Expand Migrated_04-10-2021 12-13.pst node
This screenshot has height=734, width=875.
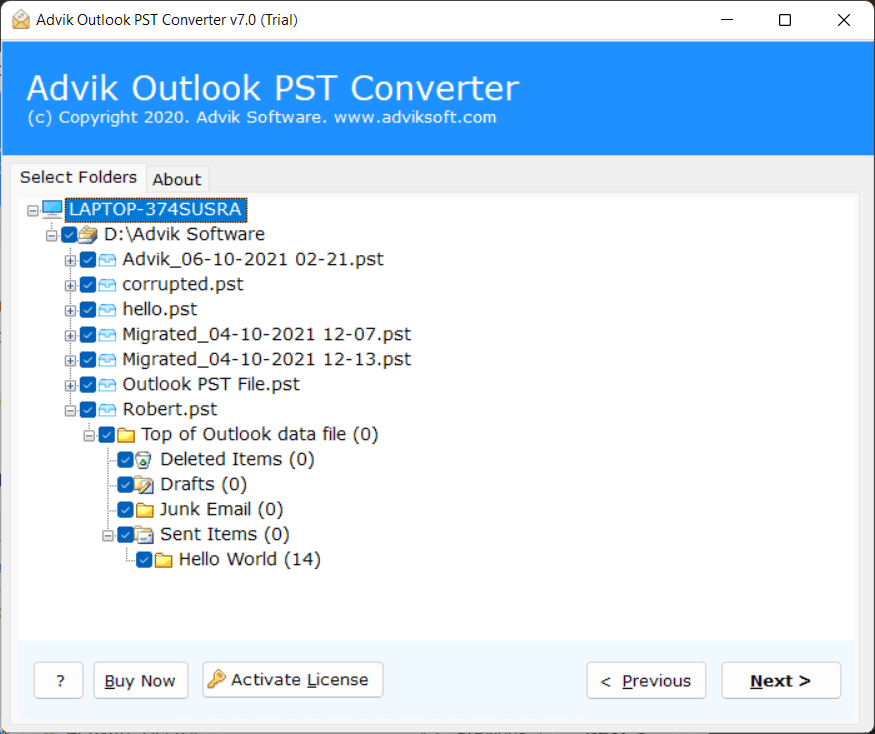click(x=70, y=361)
